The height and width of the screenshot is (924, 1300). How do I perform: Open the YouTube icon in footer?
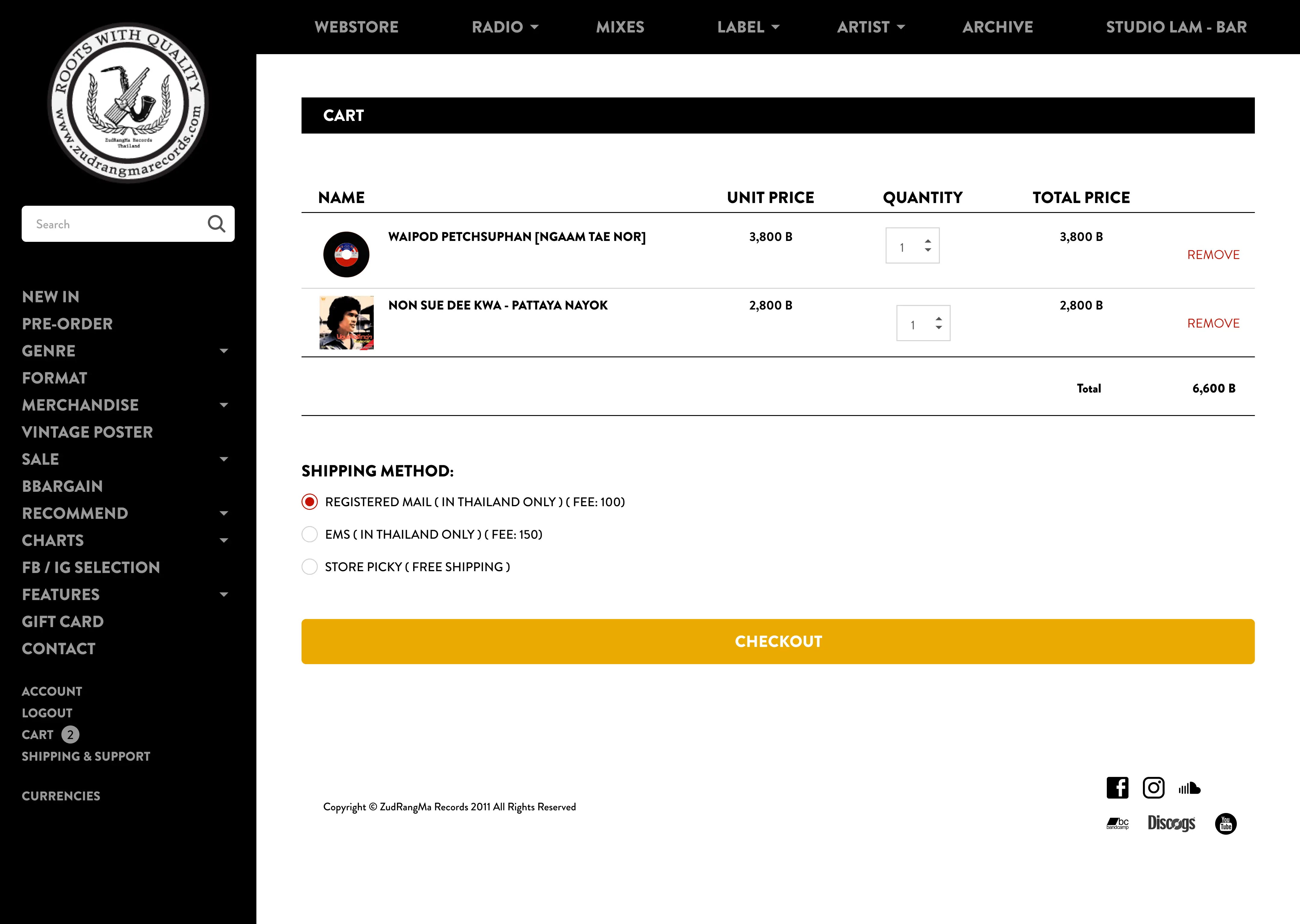click(1225, 823)
